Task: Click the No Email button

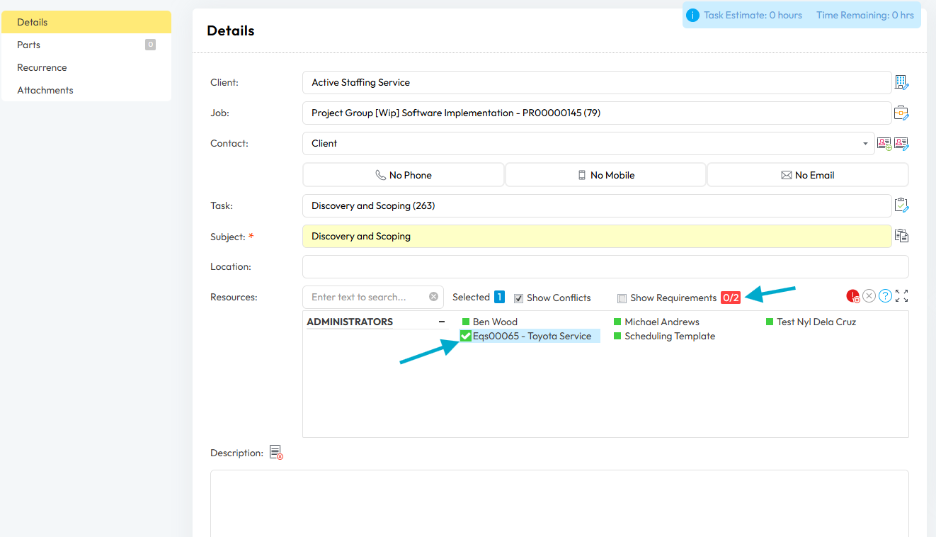Action: click(x=807, y=175)
